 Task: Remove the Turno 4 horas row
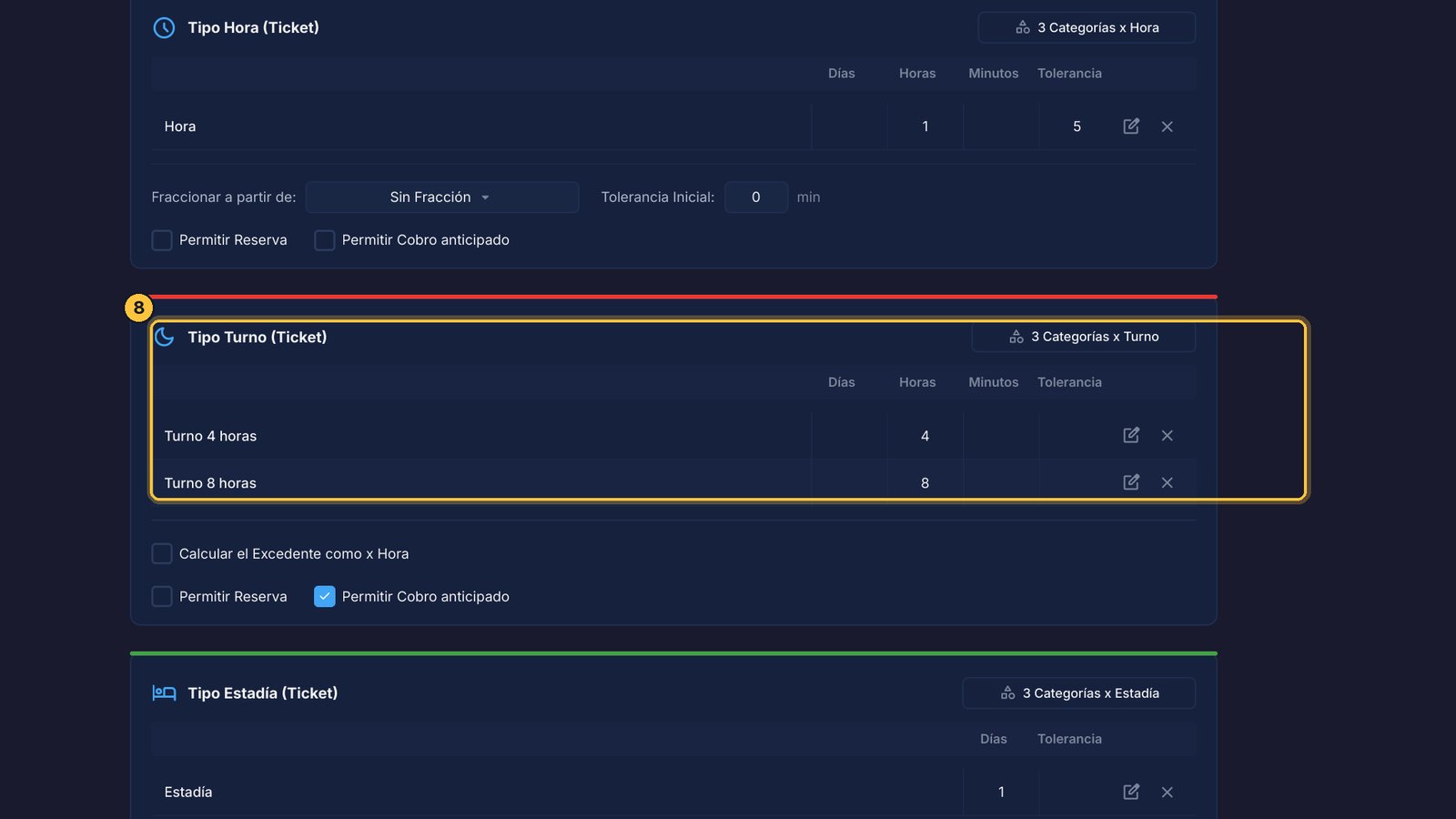point(1168,436)
